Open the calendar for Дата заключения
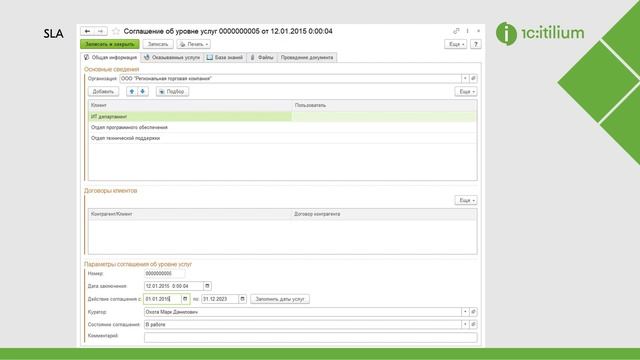The image size is (640, 360). 207,286
